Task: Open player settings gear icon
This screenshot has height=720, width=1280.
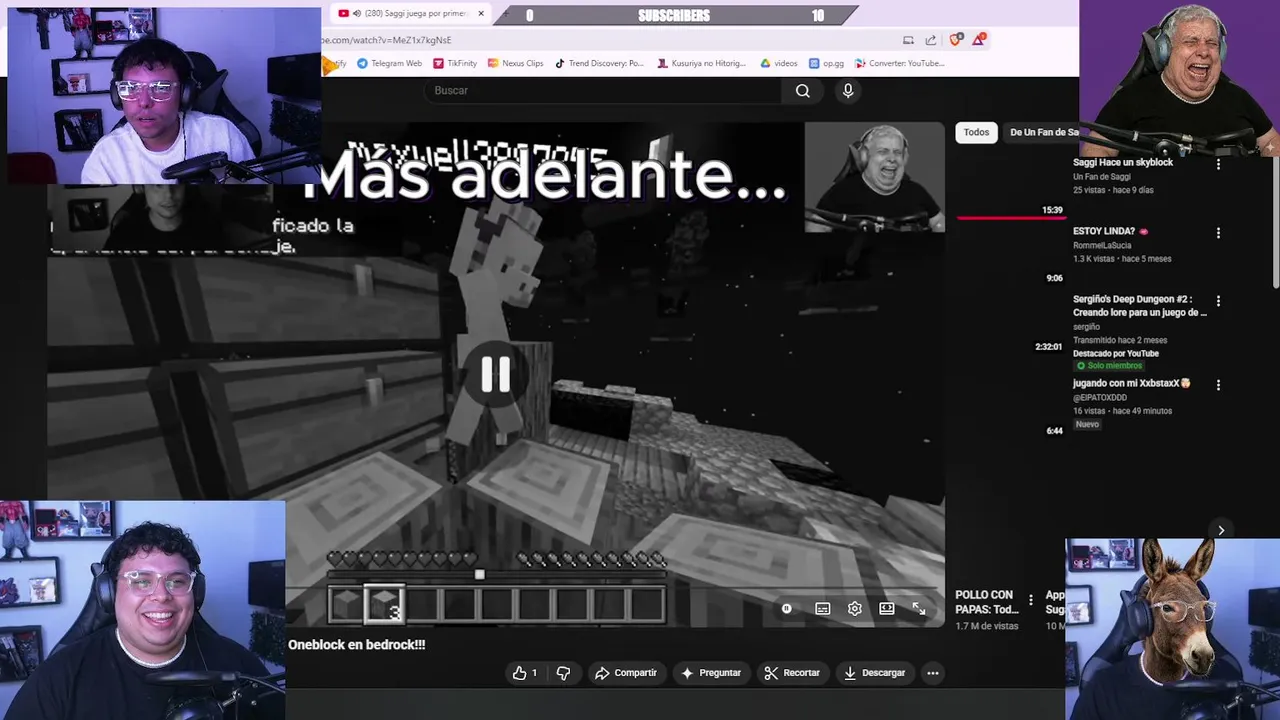Action: pos(855,608)
